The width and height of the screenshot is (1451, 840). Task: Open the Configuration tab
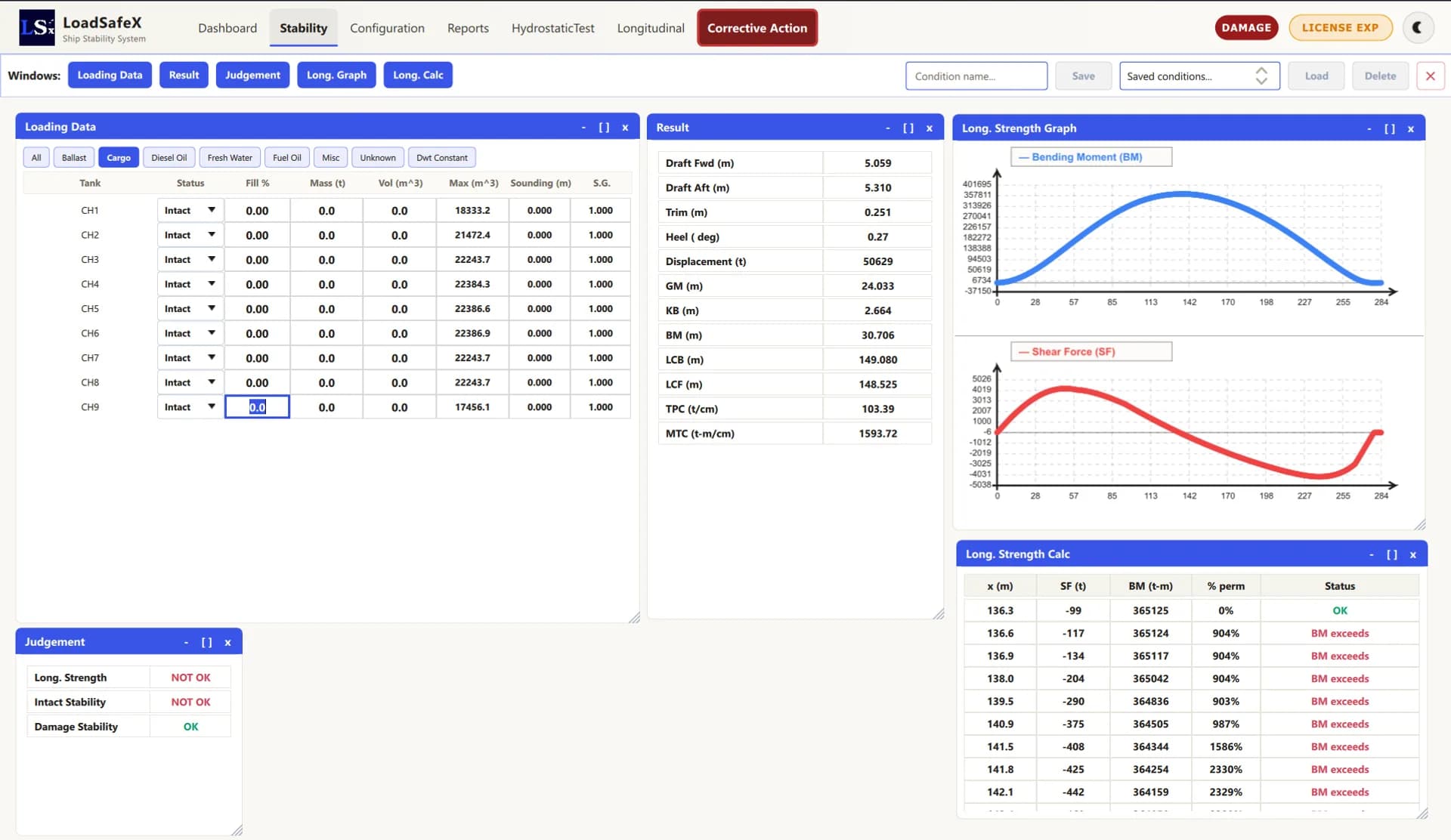coord(387,28)
